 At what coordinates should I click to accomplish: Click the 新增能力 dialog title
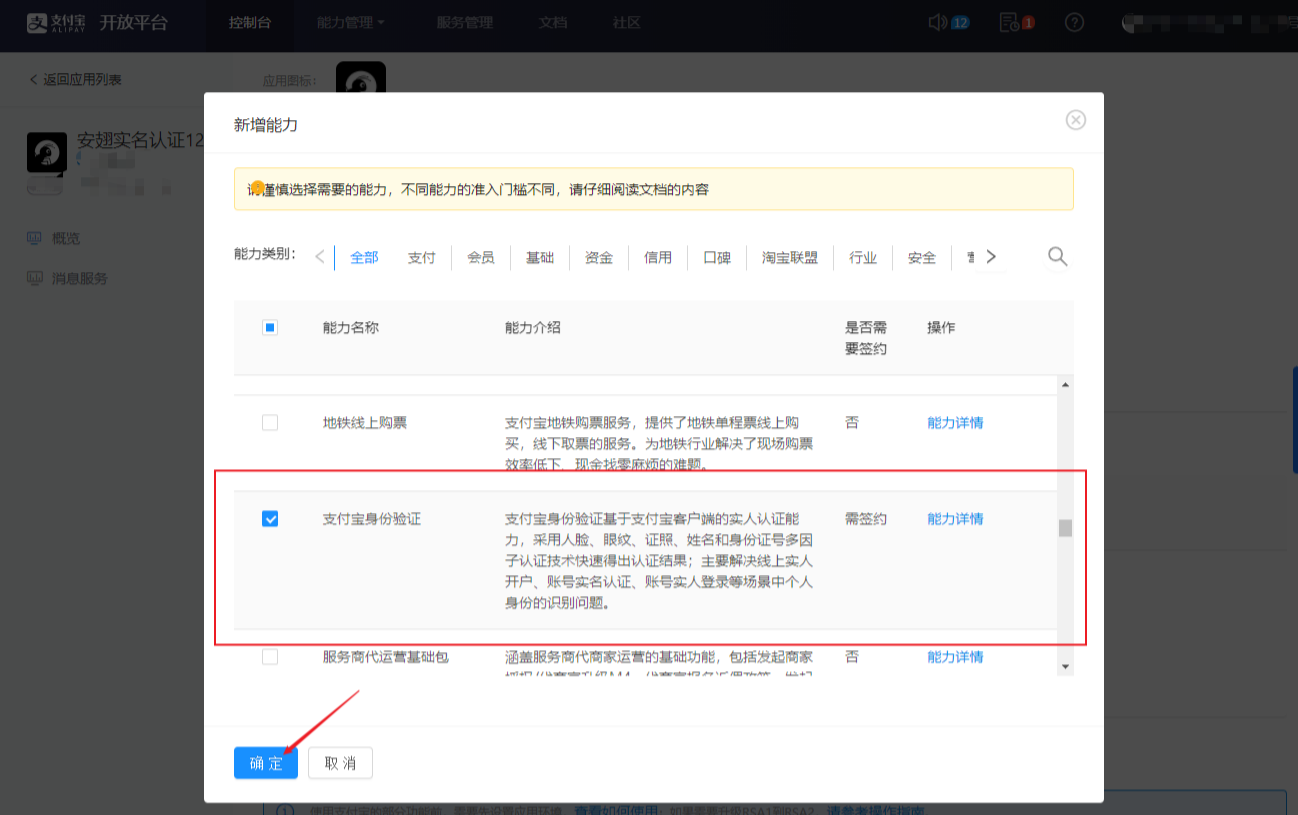[266, 125]
